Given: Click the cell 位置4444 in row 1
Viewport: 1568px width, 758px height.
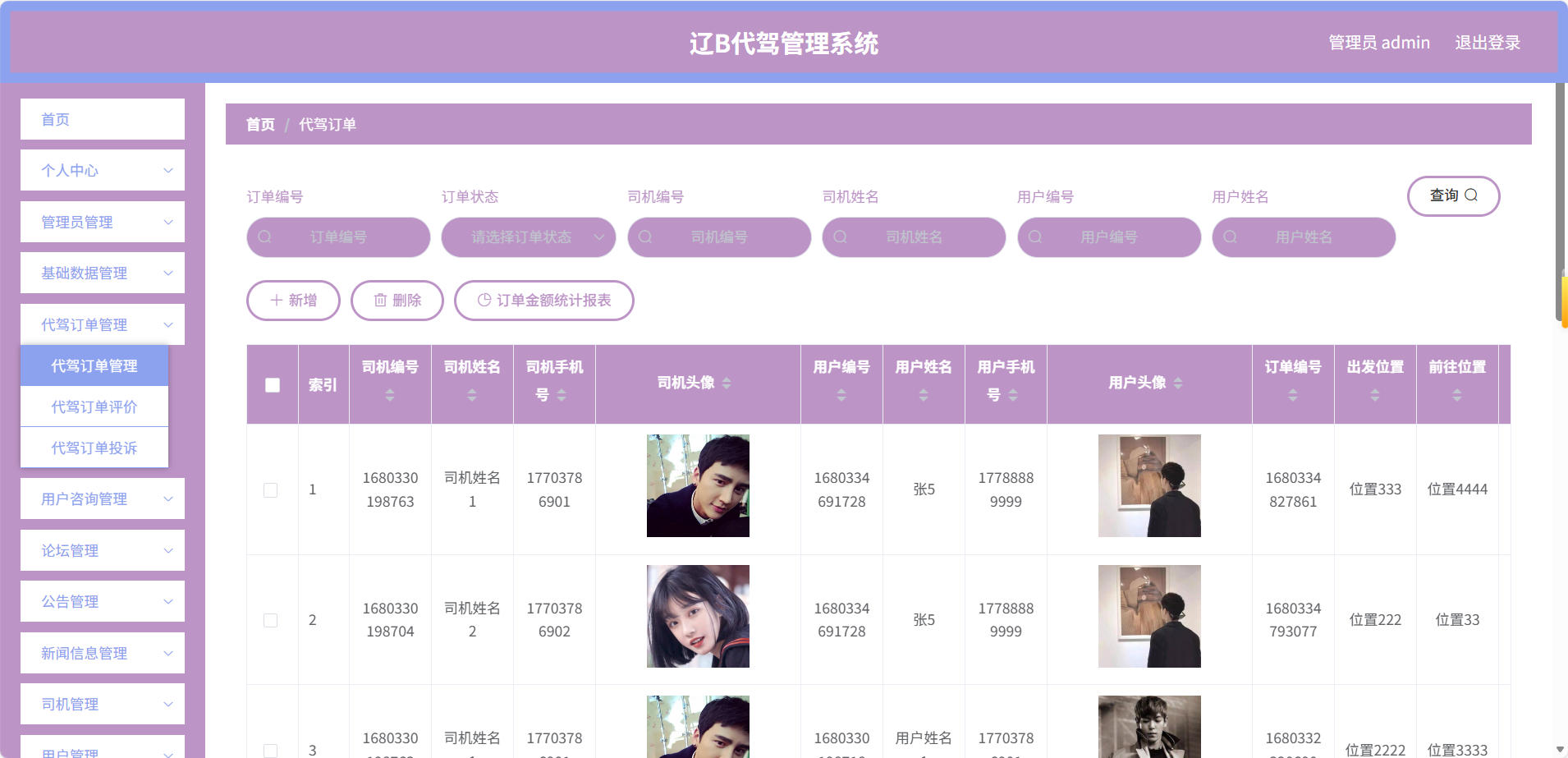Looking at the screenshot, I should (1457, 489).
